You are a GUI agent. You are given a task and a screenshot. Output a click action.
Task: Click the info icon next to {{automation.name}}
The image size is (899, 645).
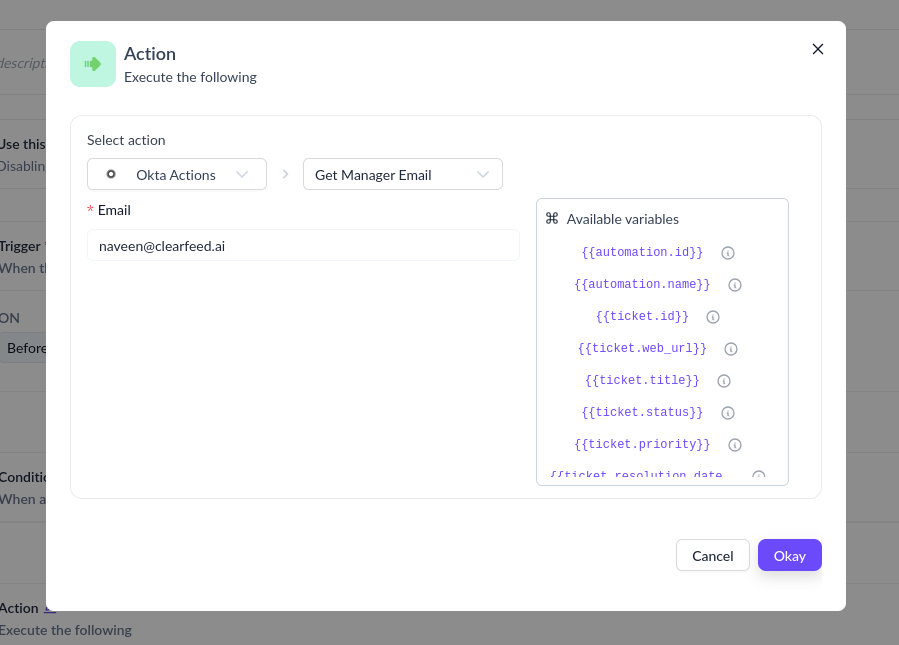[x=735, y=285]
